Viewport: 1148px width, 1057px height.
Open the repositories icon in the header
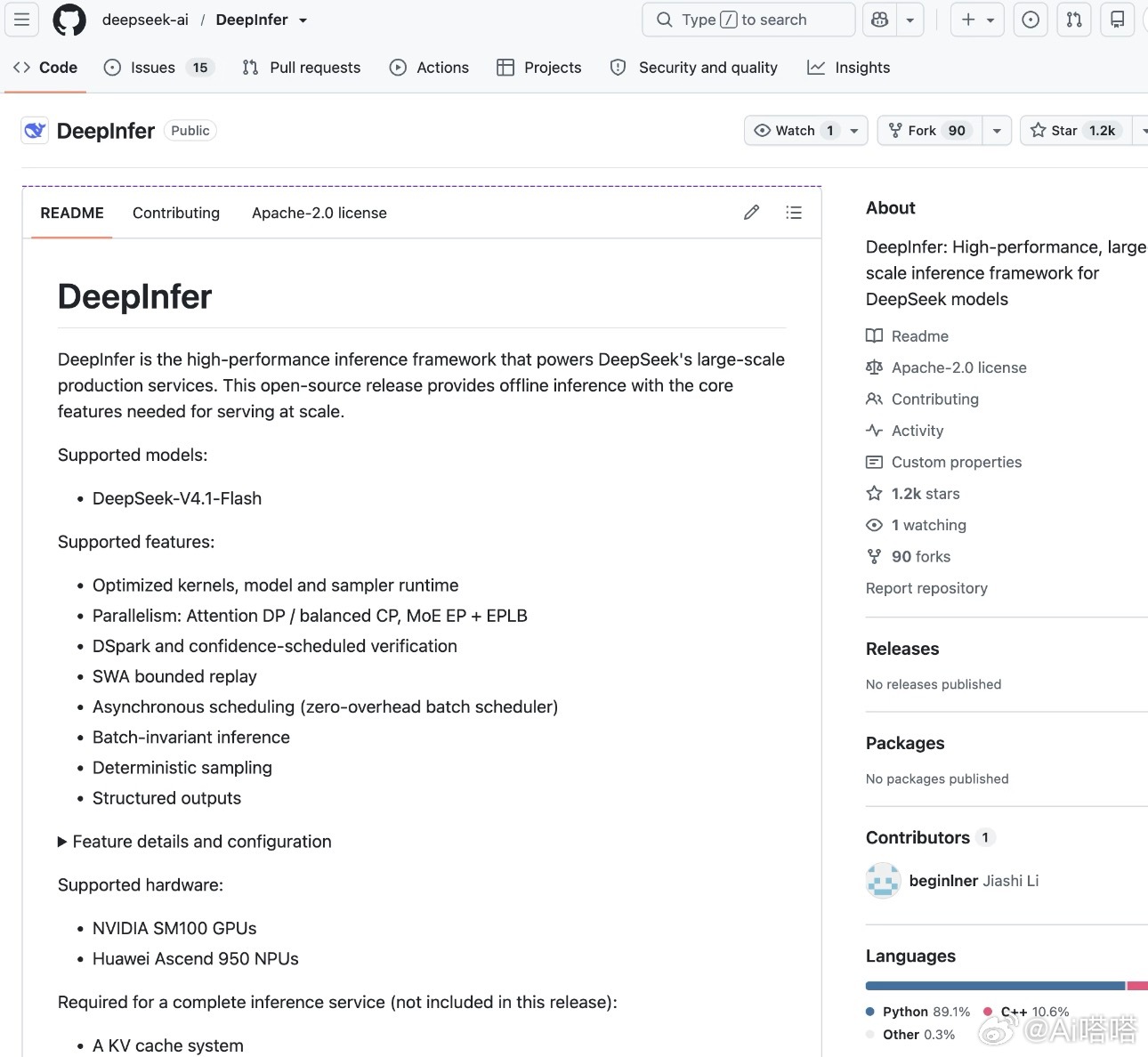click(x=1118, y=20)
